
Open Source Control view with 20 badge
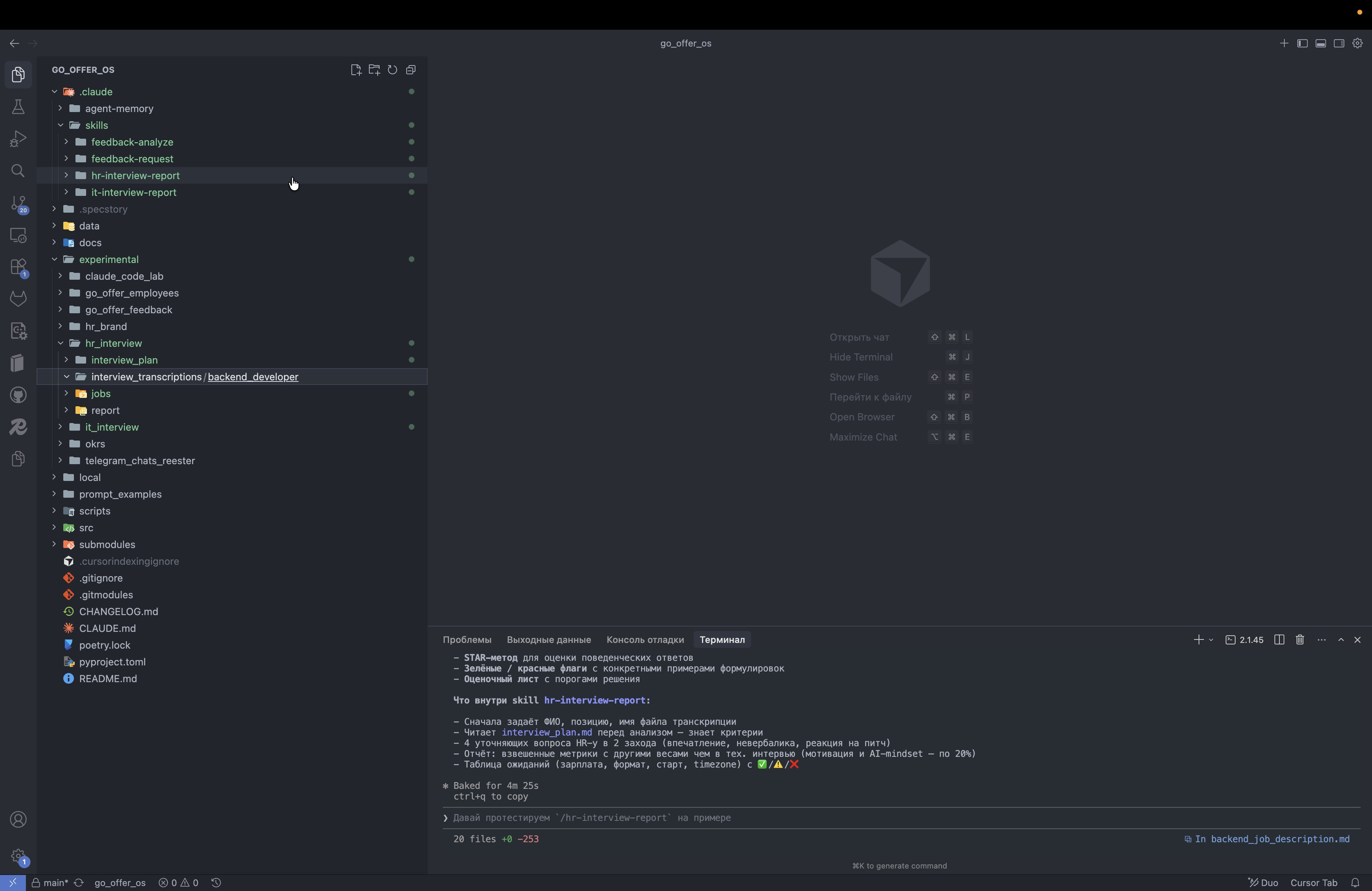(x=18, y=204)
